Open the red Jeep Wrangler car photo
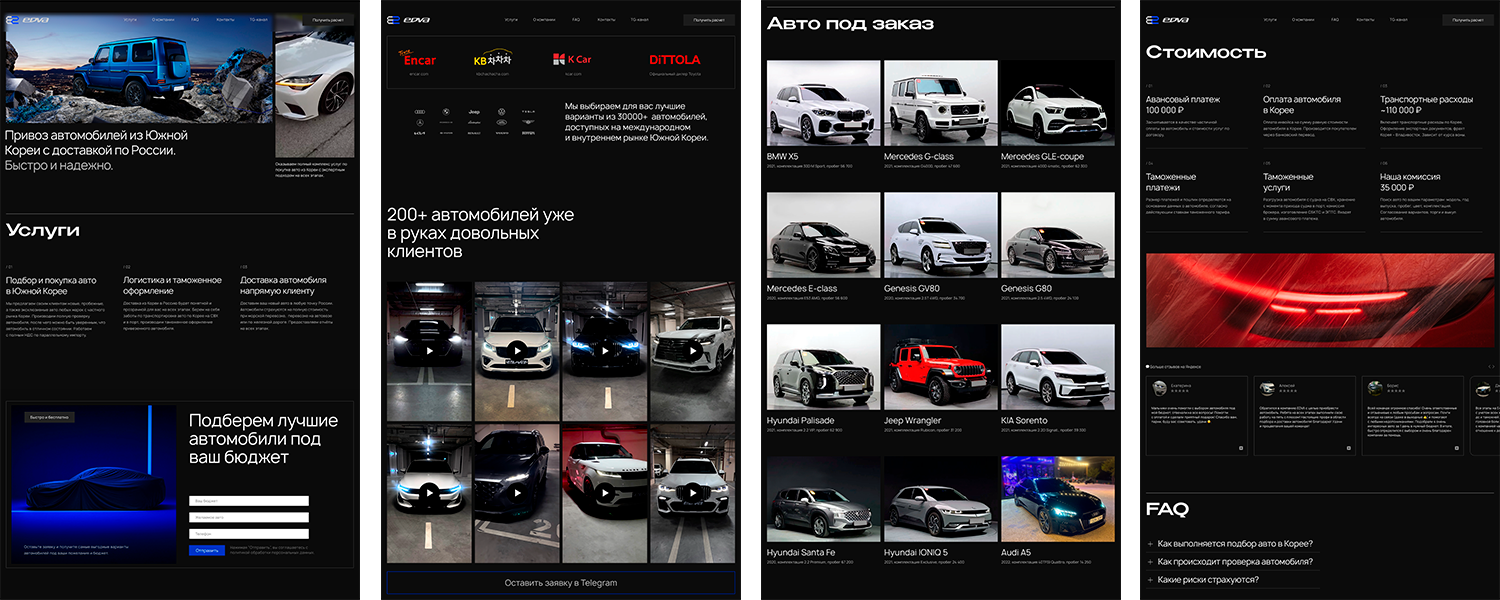The height and width of the screenshot is (600, 1500). [x=940, y=367]
